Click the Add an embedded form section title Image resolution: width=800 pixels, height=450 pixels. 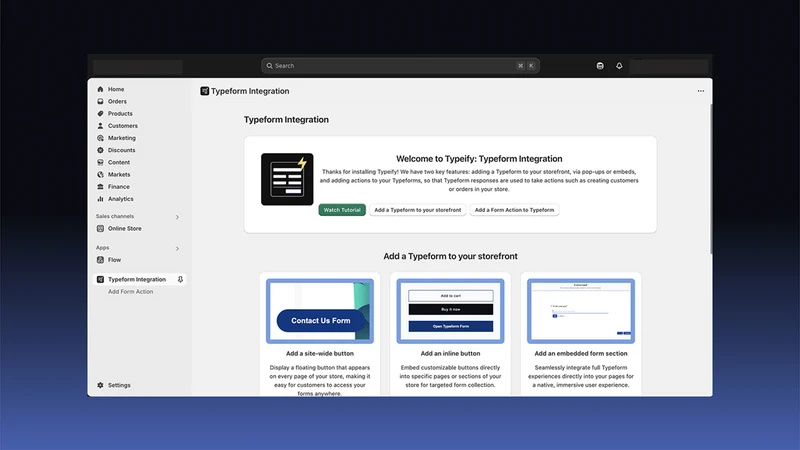click(x=581, y=353)
